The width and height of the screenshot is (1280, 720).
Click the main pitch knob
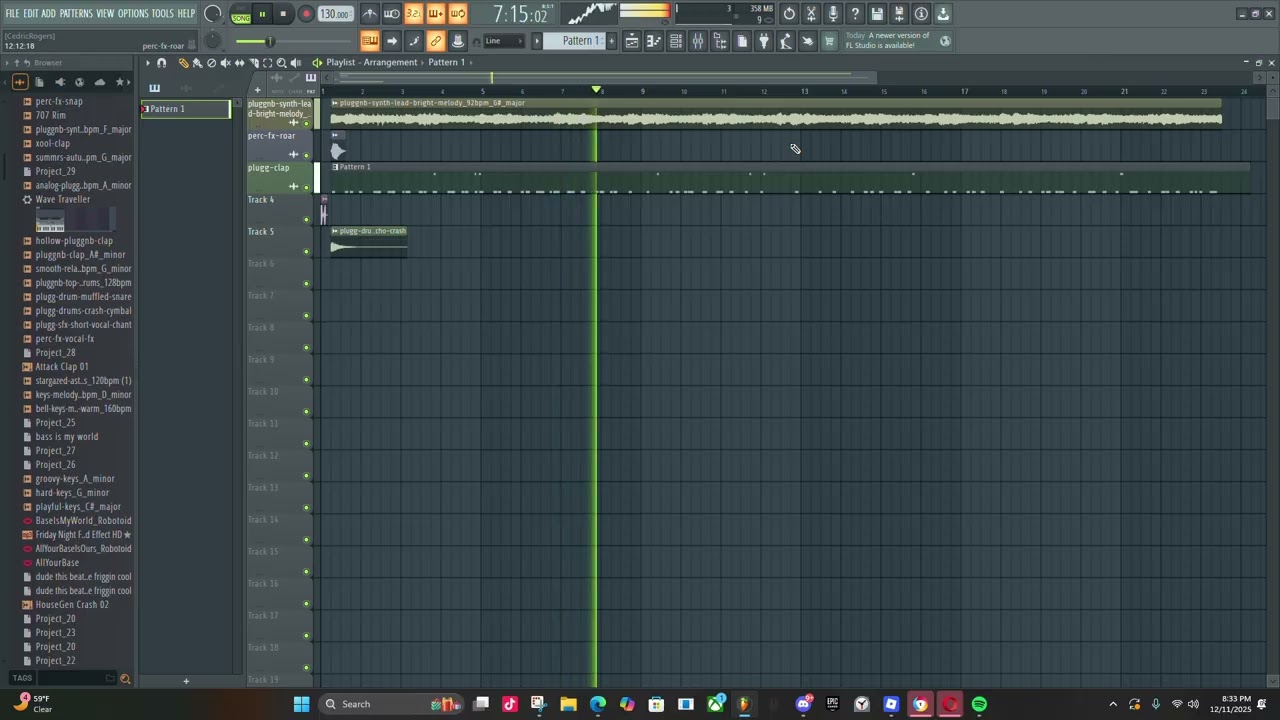click(213, 40)
